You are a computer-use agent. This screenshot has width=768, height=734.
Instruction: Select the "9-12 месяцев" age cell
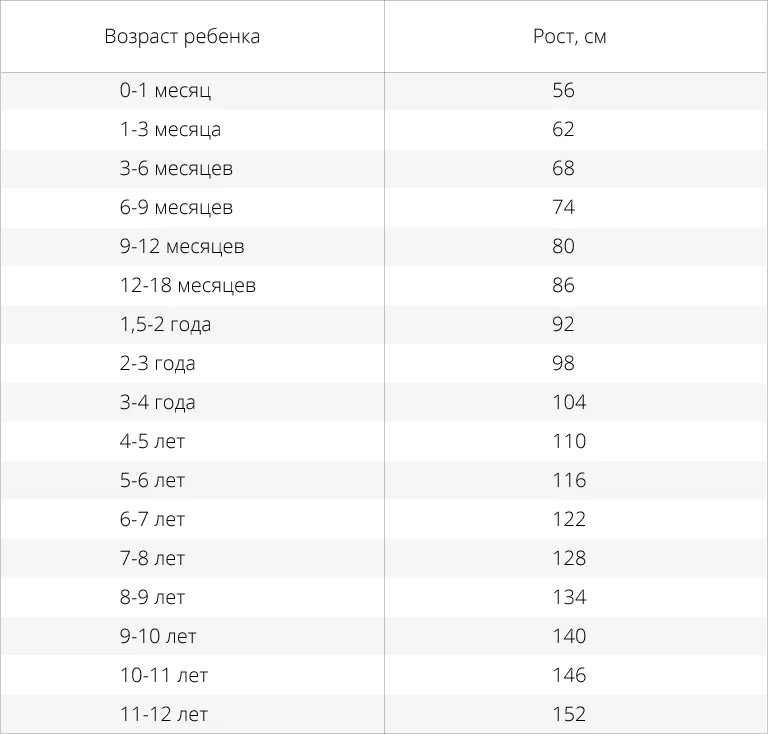click(x=182, y=247)
